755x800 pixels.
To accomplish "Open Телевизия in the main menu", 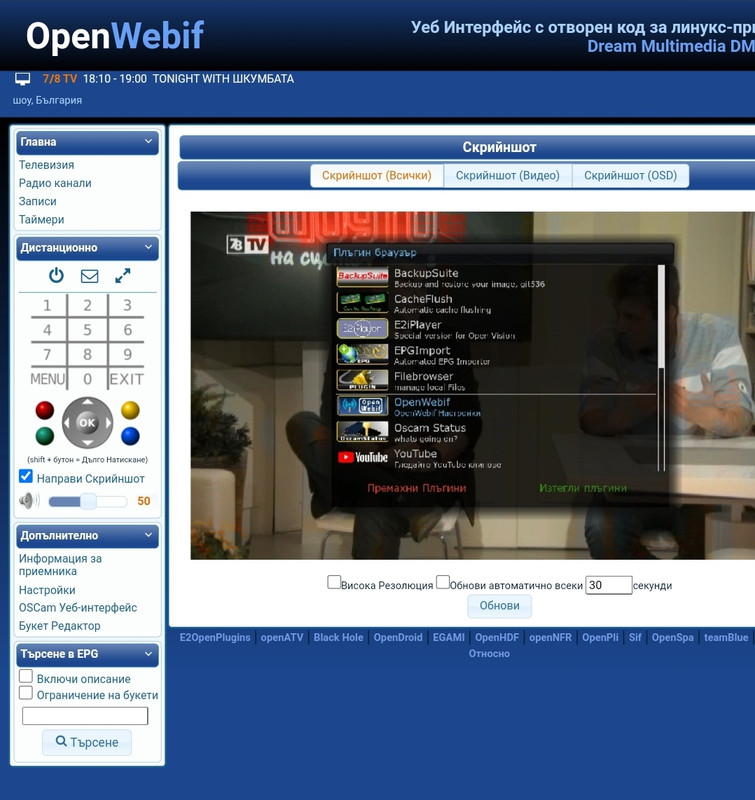I will 46,165.
